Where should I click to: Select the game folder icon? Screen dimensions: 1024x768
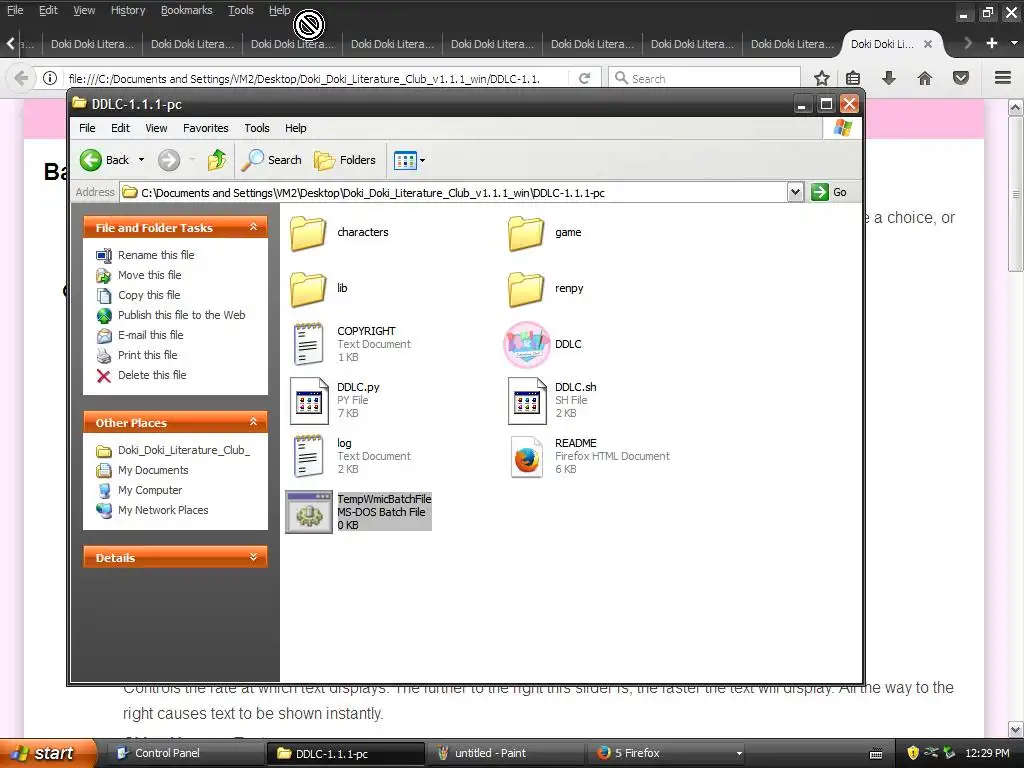(x=526, y=232)
